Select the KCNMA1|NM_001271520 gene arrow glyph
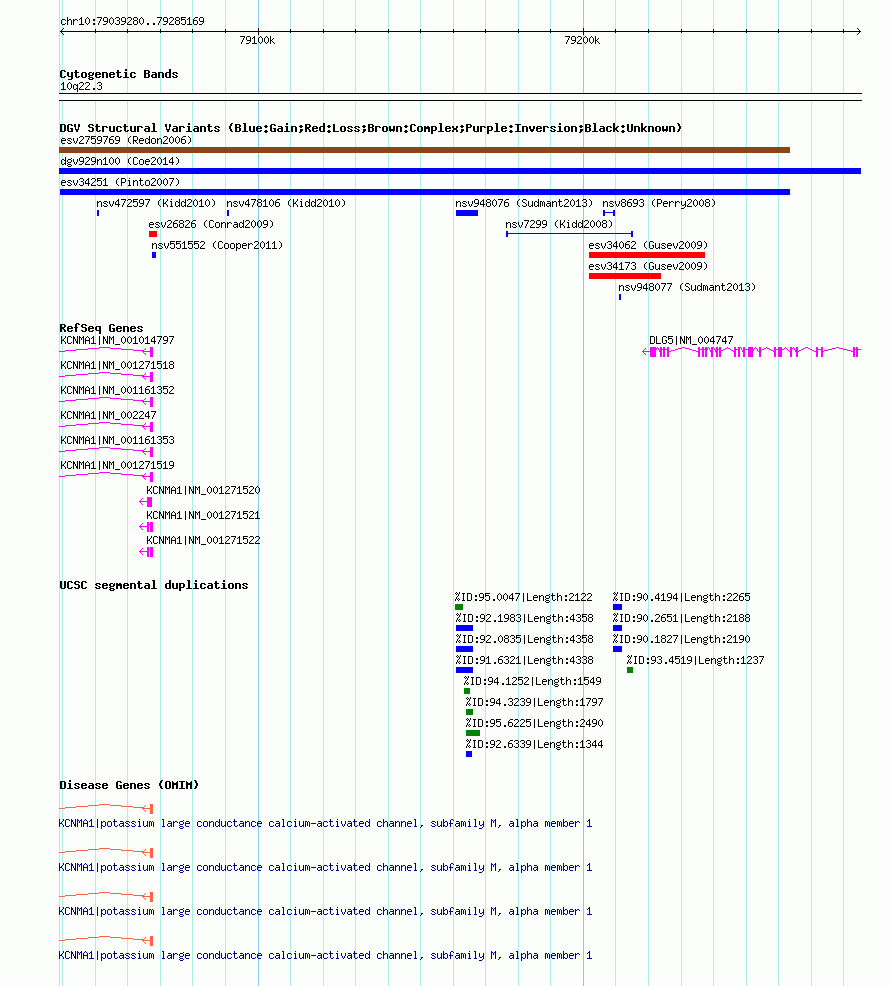890x986 pixels. click(x=146, y=502)
